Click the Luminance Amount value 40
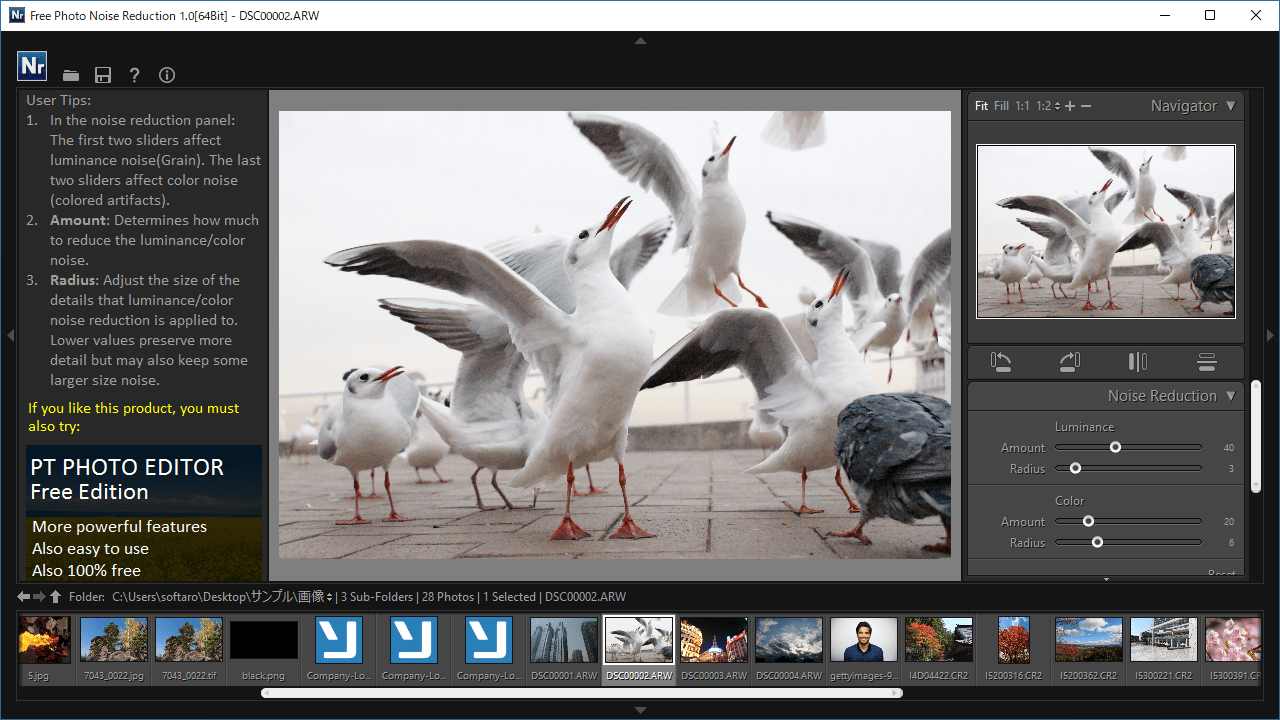1280x720 pixels. pyautogui.click(x=1229, y=448)
